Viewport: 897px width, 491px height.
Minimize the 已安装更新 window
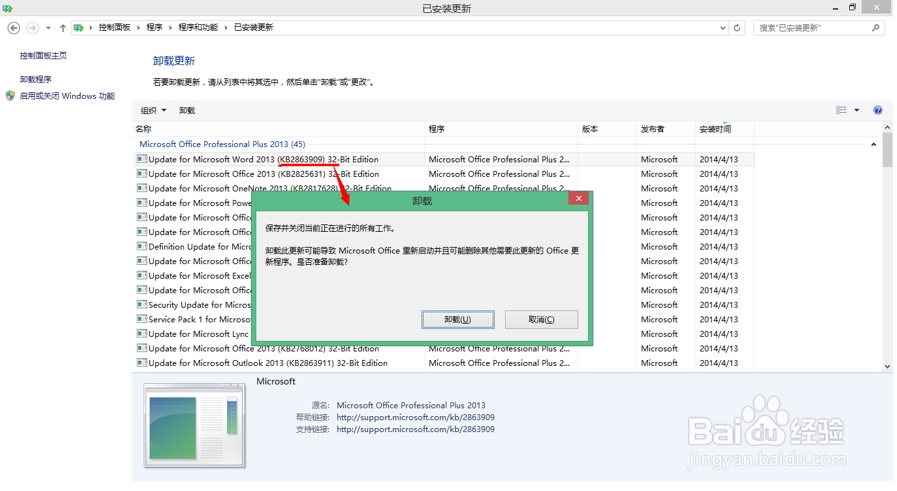coord(835,8)
